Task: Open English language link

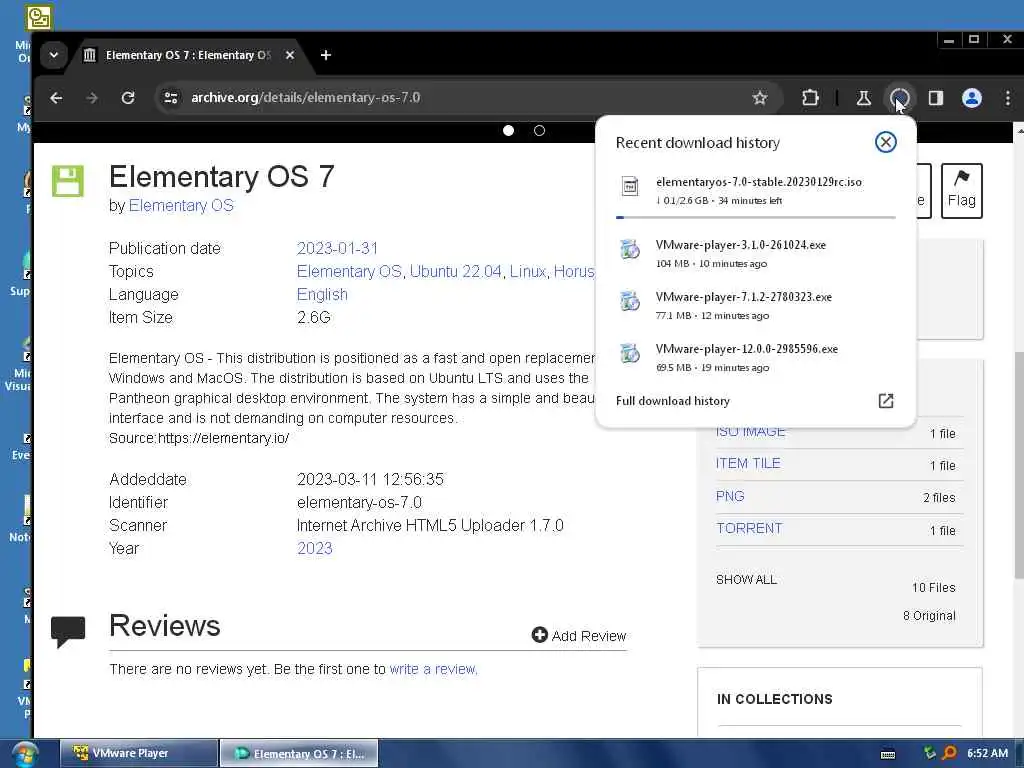Action: coord(322,295)
